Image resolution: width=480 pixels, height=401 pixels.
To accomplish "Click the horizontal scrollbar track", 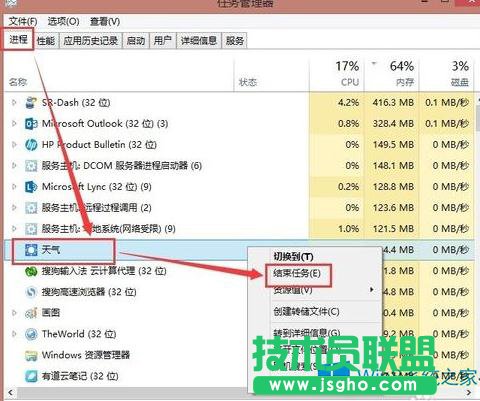I will click(133, 392).
